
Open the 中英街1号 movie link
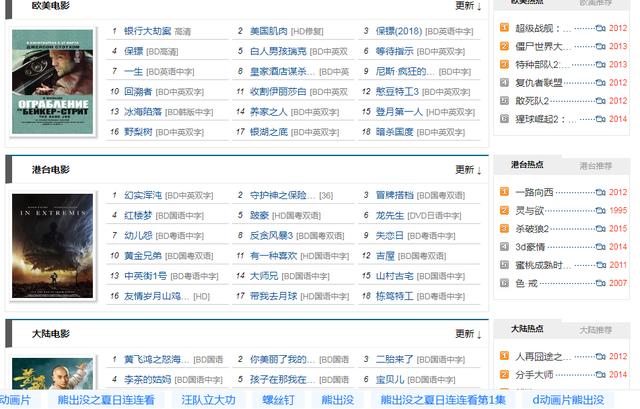[x=145, y=276]
